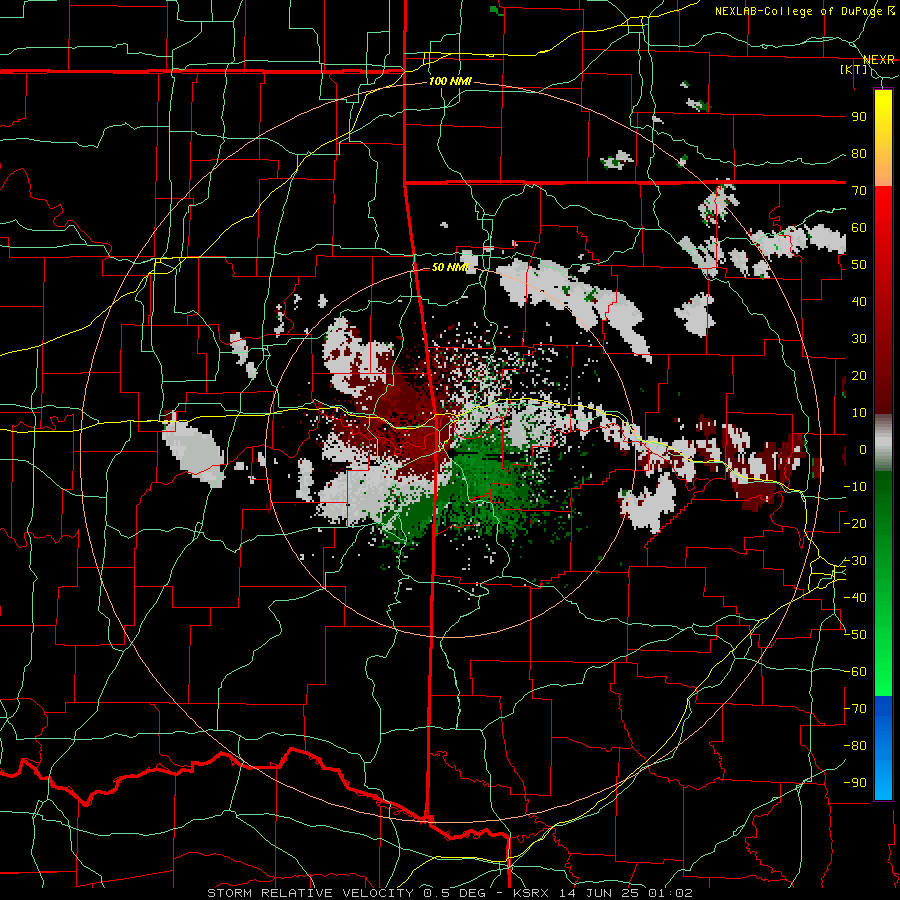Select the 30 value on velocity scale

[x=859, y=339]
